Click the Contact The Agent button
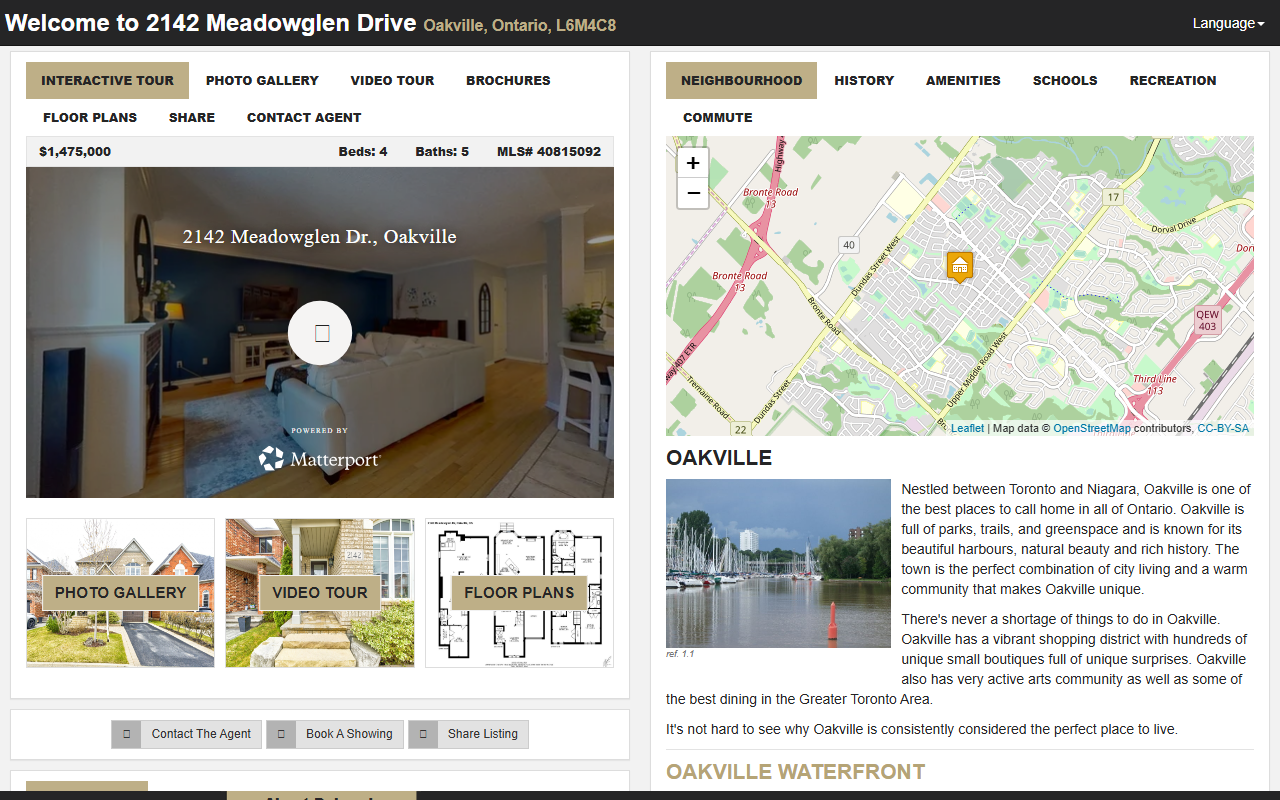 coord(186,734)
